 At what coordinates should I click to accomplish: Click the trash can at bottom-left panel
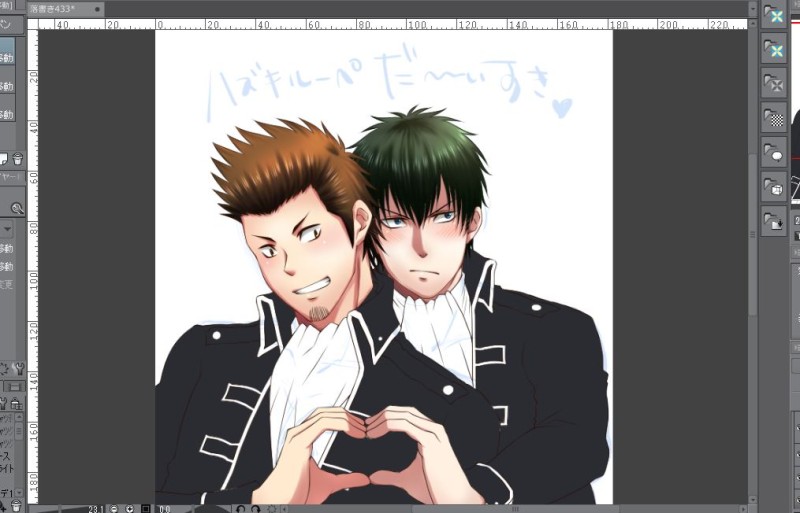click(16, 506)
